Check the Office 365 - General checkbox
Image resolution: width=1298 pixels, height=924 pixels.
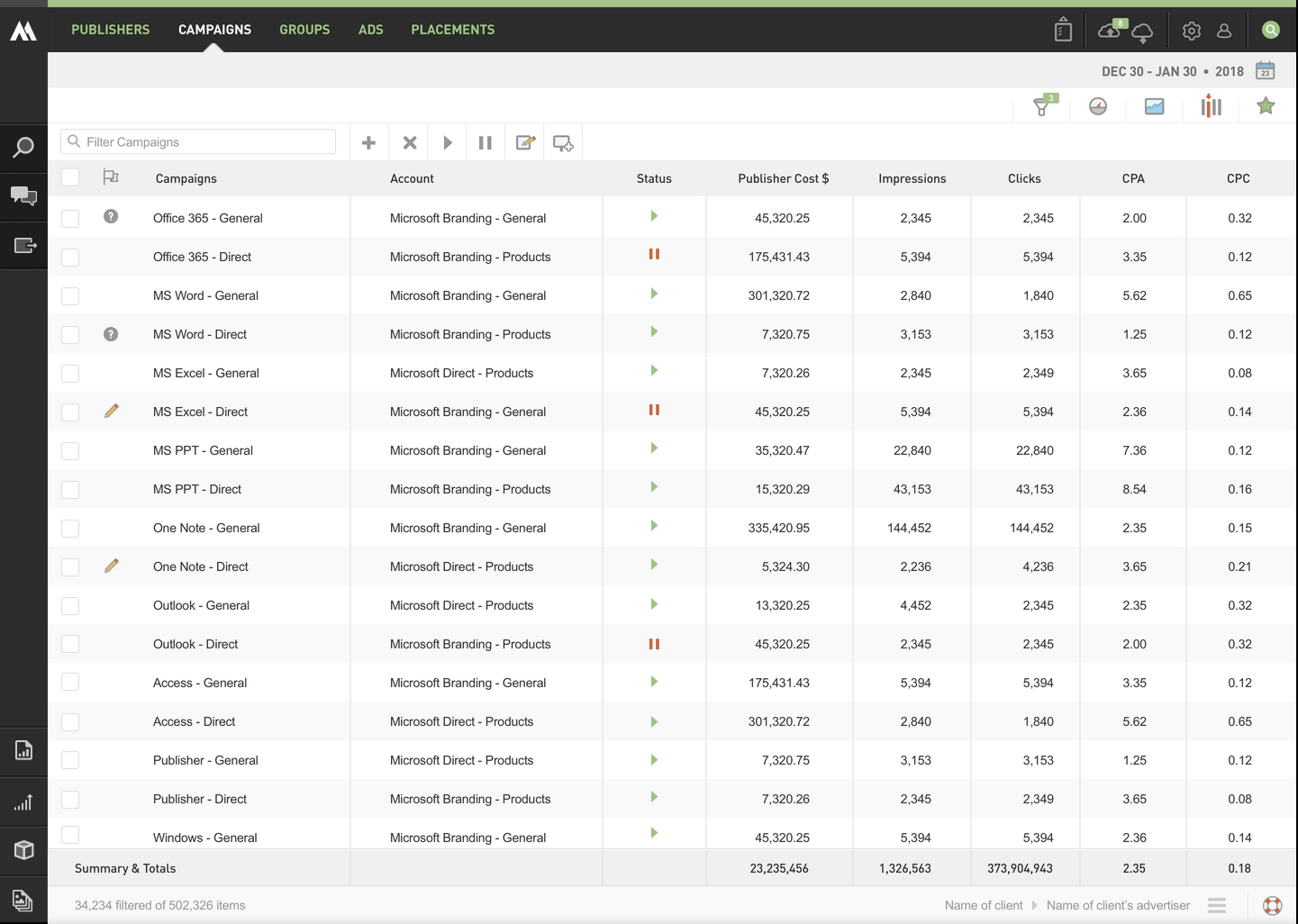70,218
